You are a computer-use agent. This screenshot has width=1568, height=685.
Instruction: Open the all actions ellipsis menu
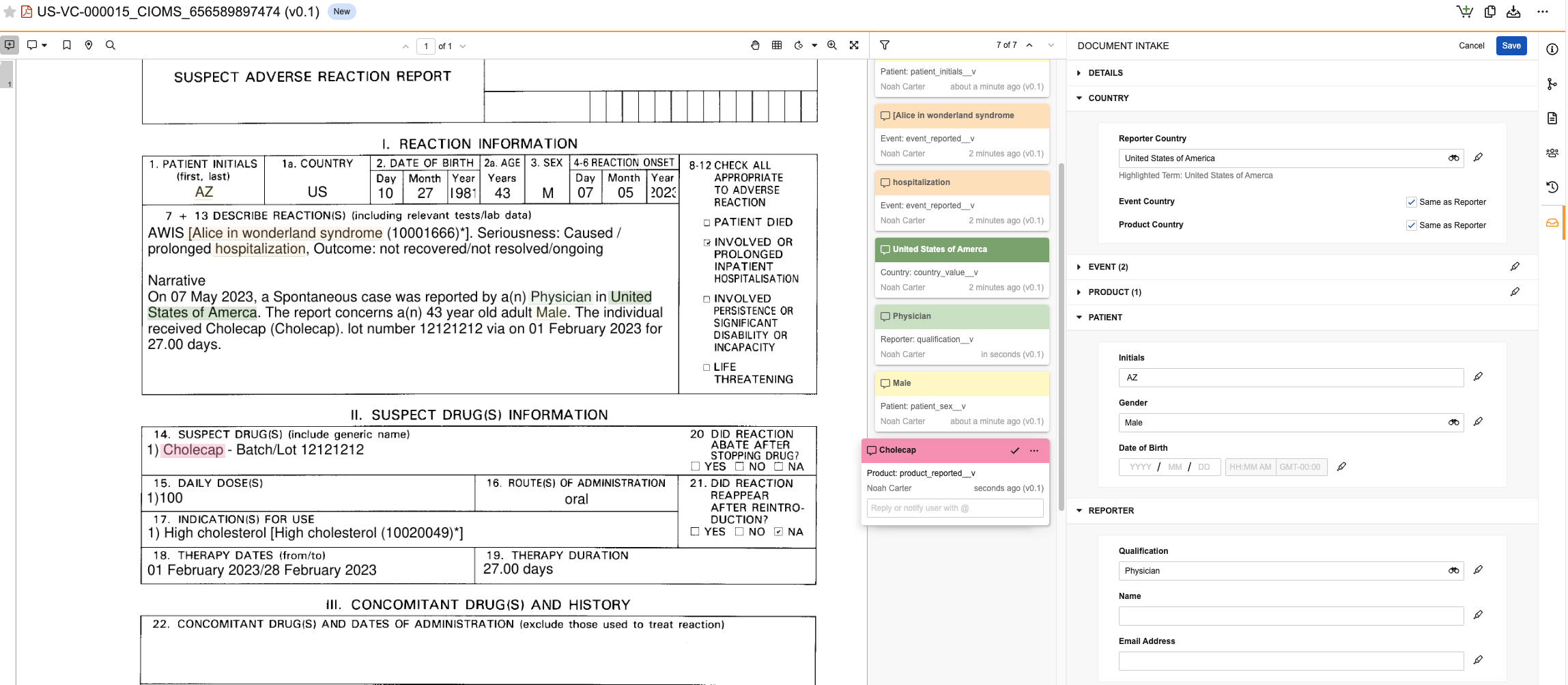pyautogui.click(x=1543, y=12)
